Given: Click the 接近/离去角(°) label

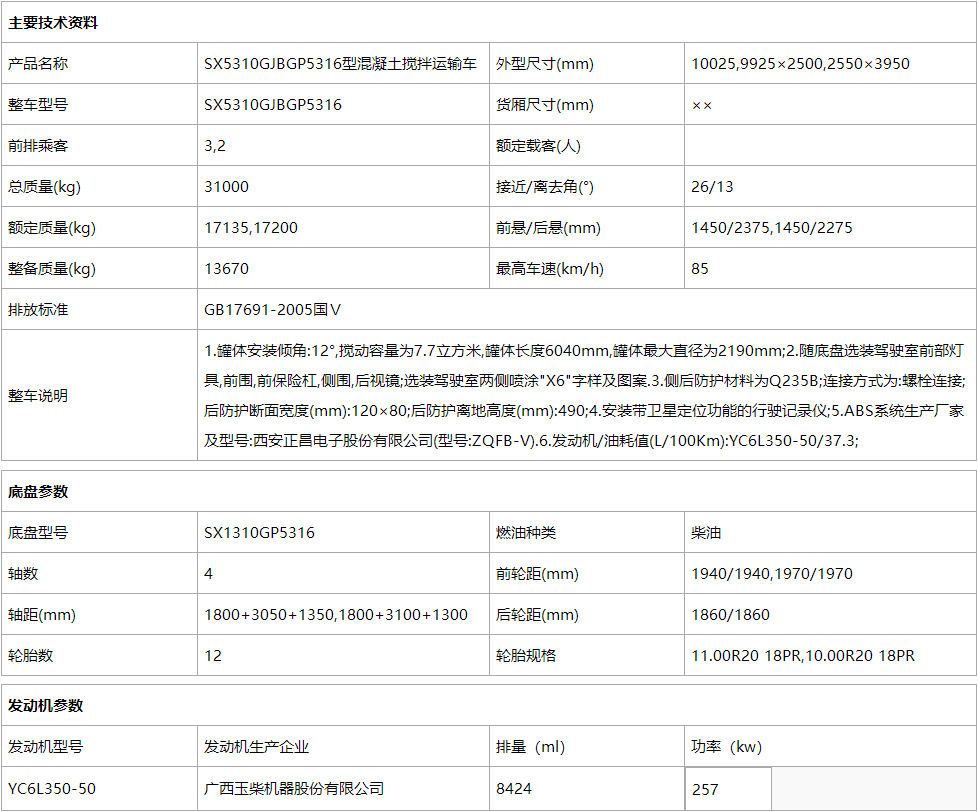Looking at the screenshot, I should tap(545, 186).
